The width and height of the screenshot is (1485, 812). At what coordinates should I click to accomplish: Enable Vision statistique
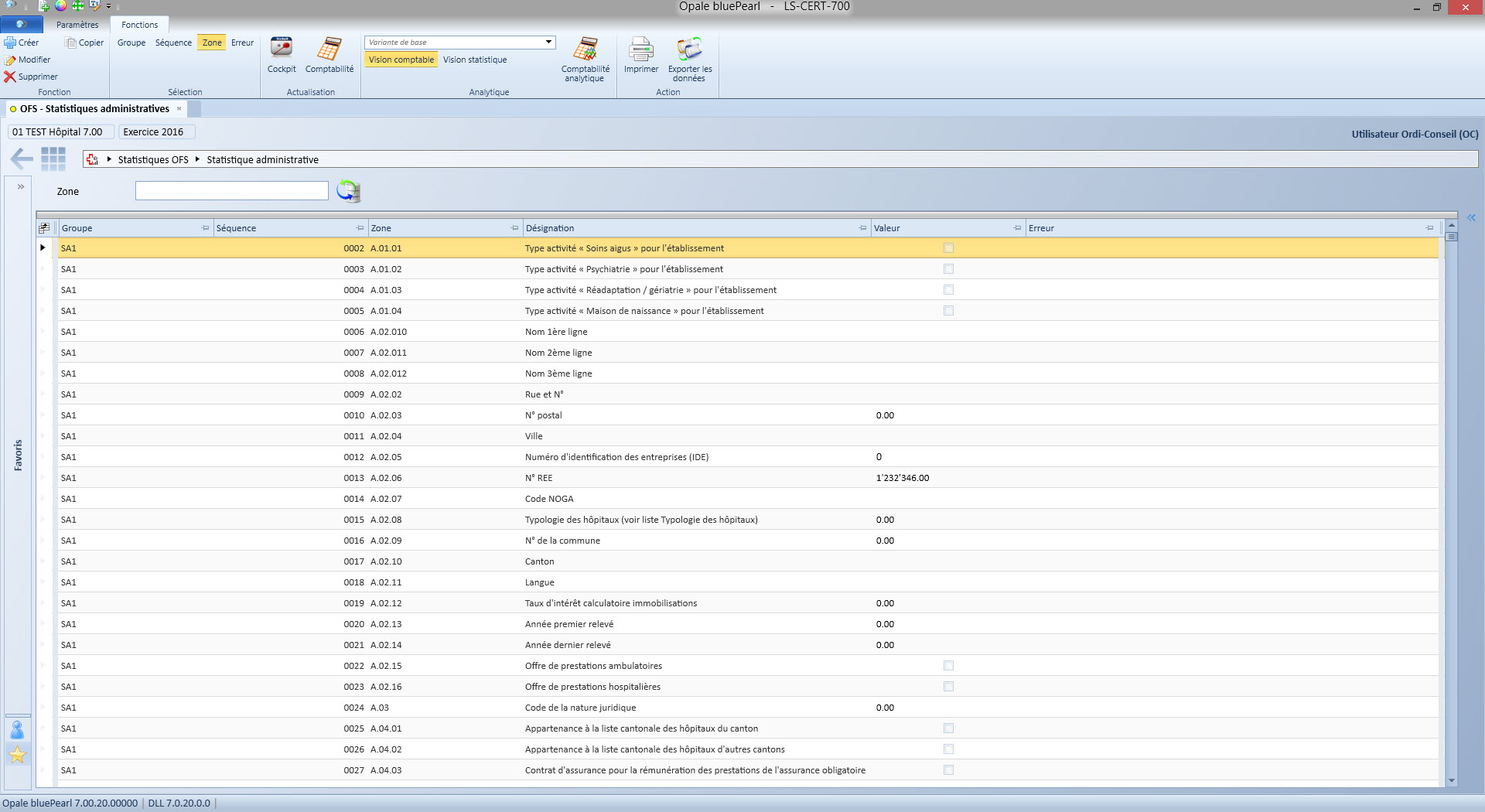(x=475, y=60)
